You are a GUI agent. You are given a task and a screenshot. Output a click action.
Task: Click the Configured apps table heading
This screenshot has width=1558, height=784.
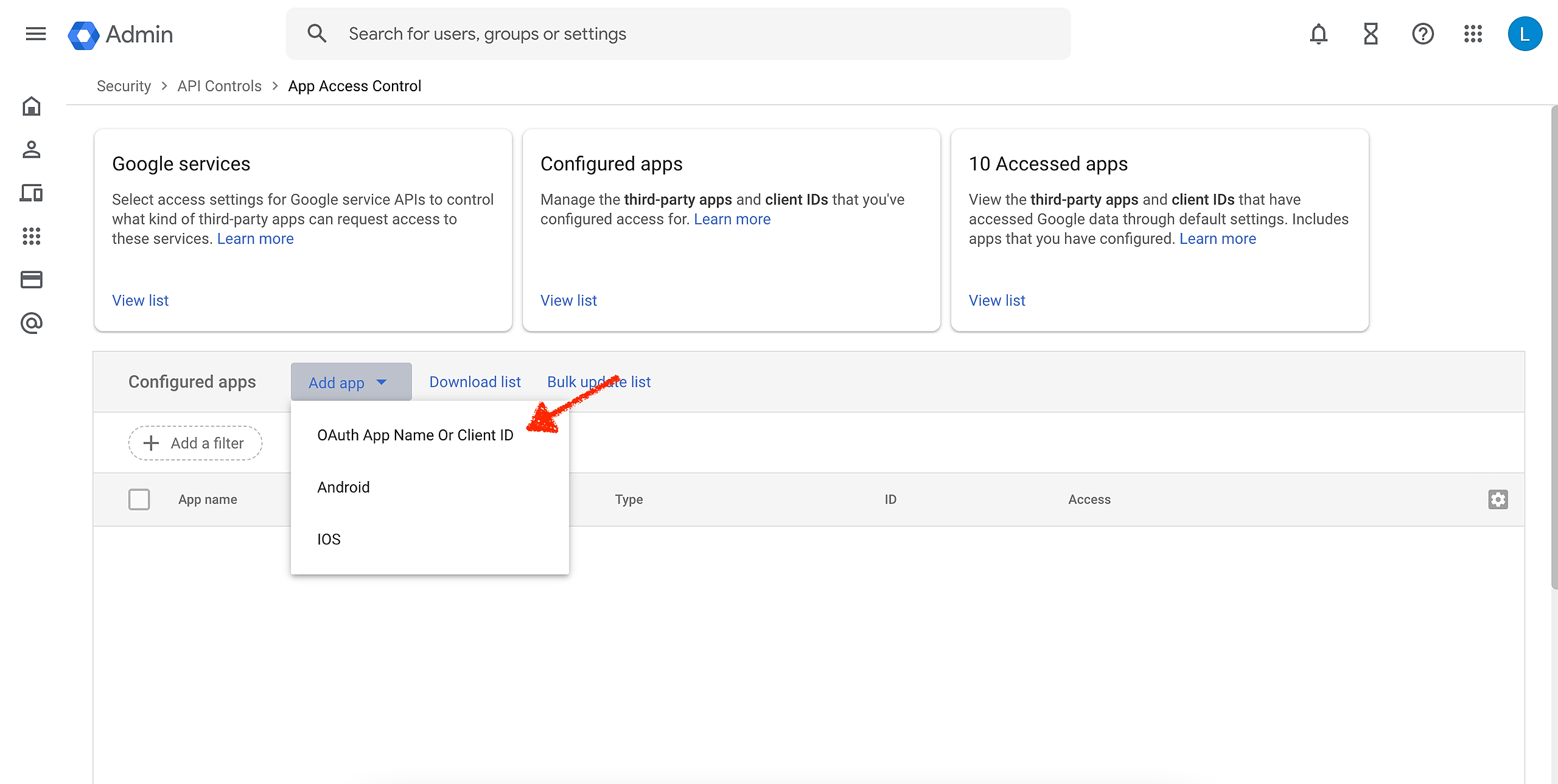pyautogui.click(x=192, y=382)
